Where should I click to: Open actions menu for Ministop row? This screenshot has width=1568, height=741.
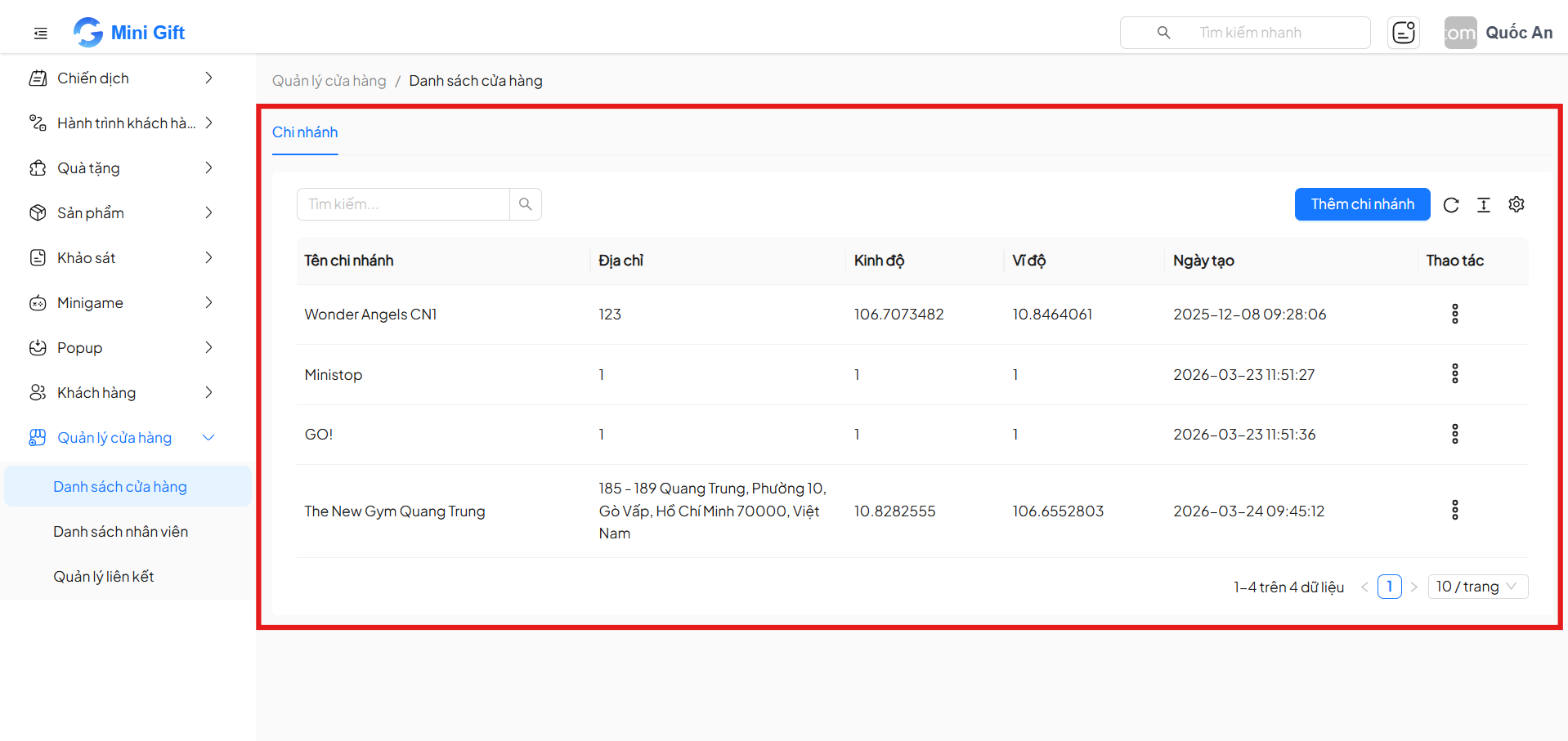tap(1455, 374)
